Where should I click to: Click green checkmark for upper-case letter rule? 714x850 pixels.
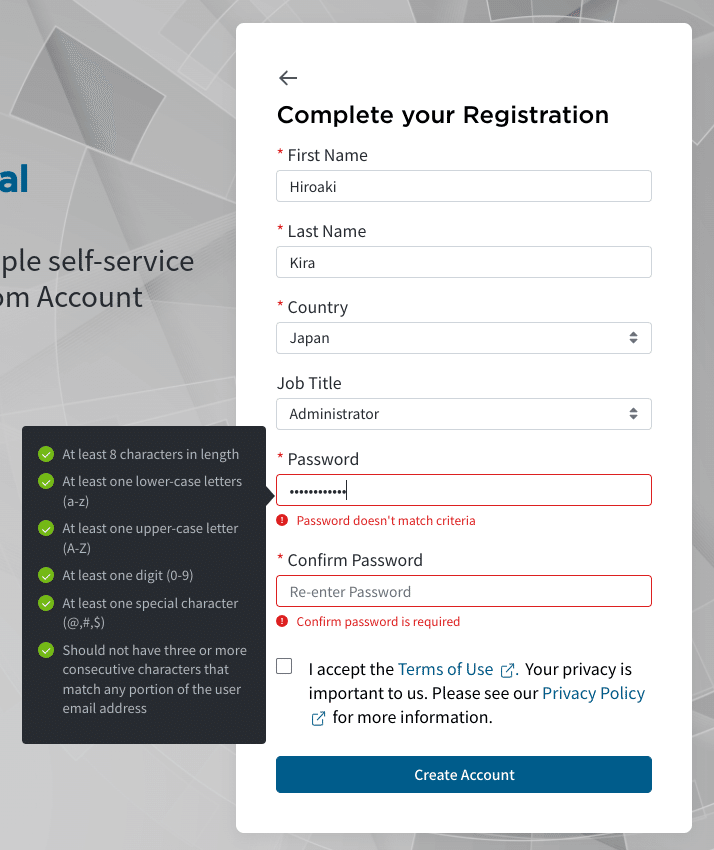click(x=46, y=529)
